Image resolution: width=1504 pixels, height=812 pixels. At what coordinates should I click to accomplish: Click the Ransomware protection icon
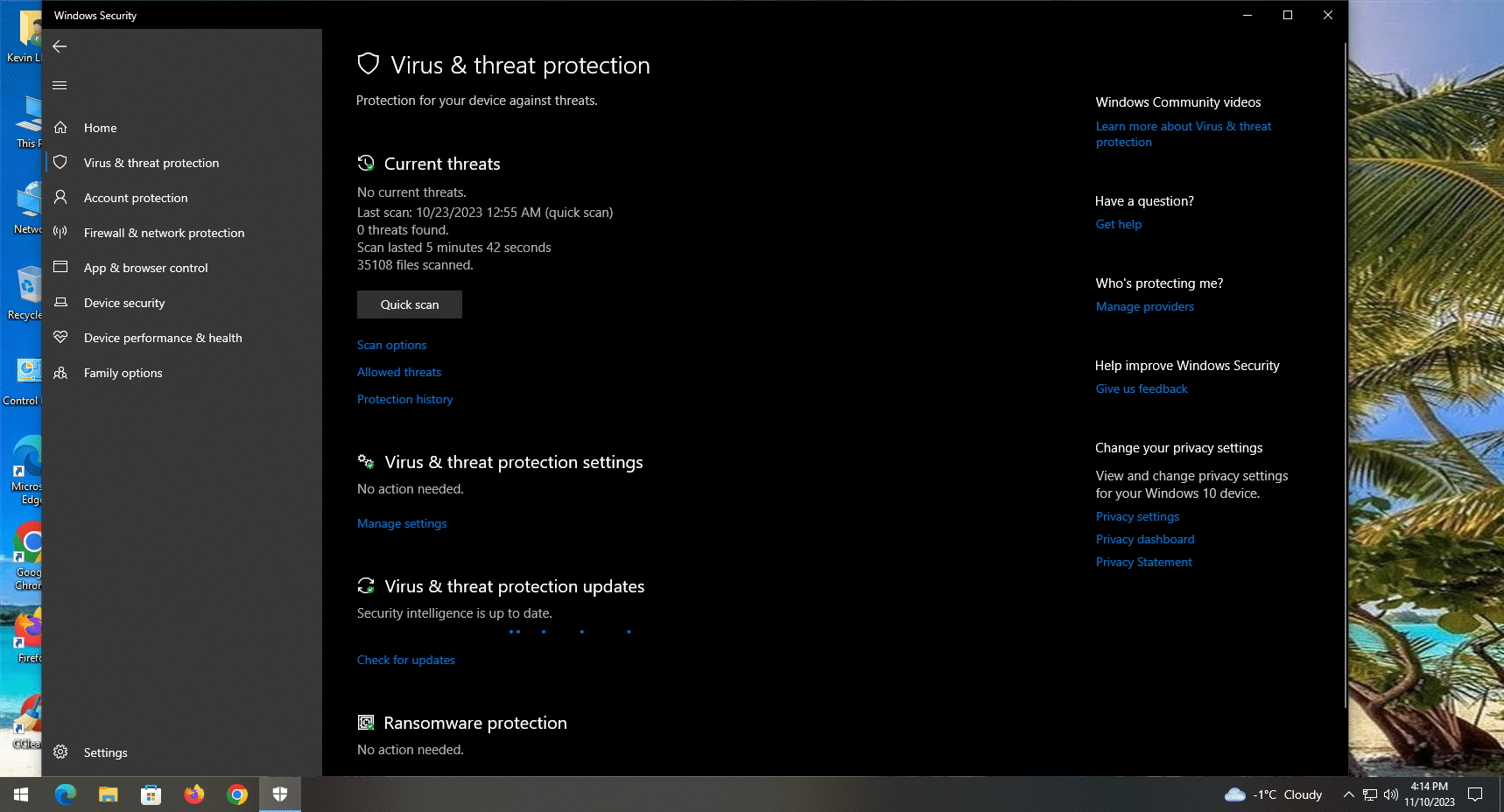tap(366, 723)
